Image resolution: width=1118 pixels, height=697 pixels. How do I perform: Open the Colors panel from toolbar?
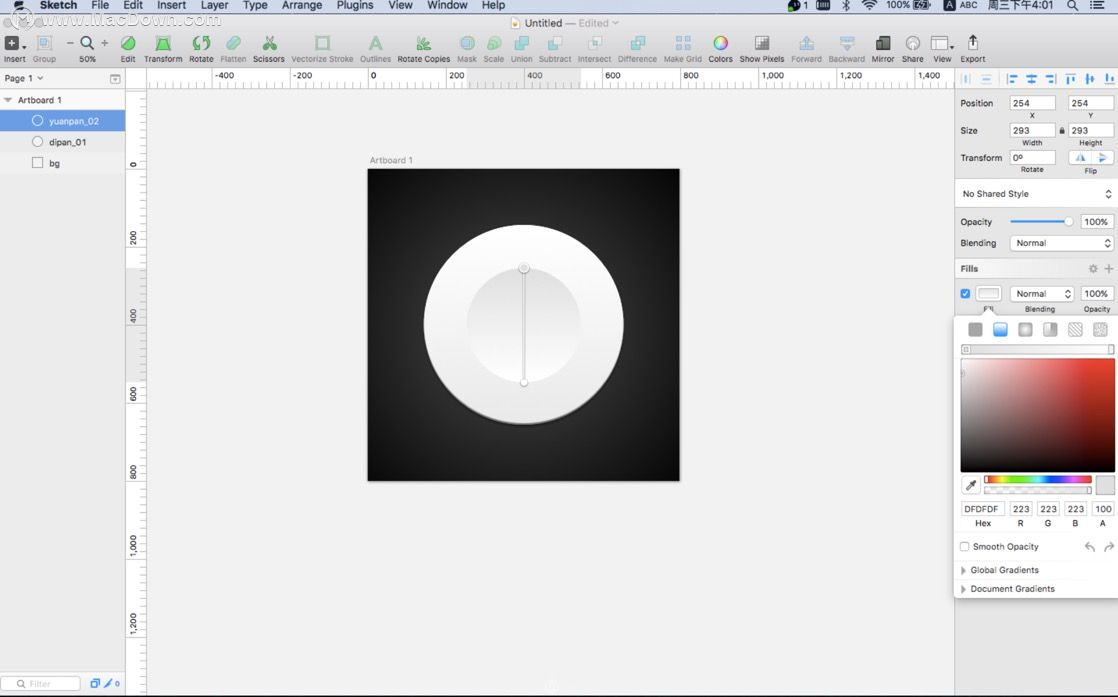(721, 44)
